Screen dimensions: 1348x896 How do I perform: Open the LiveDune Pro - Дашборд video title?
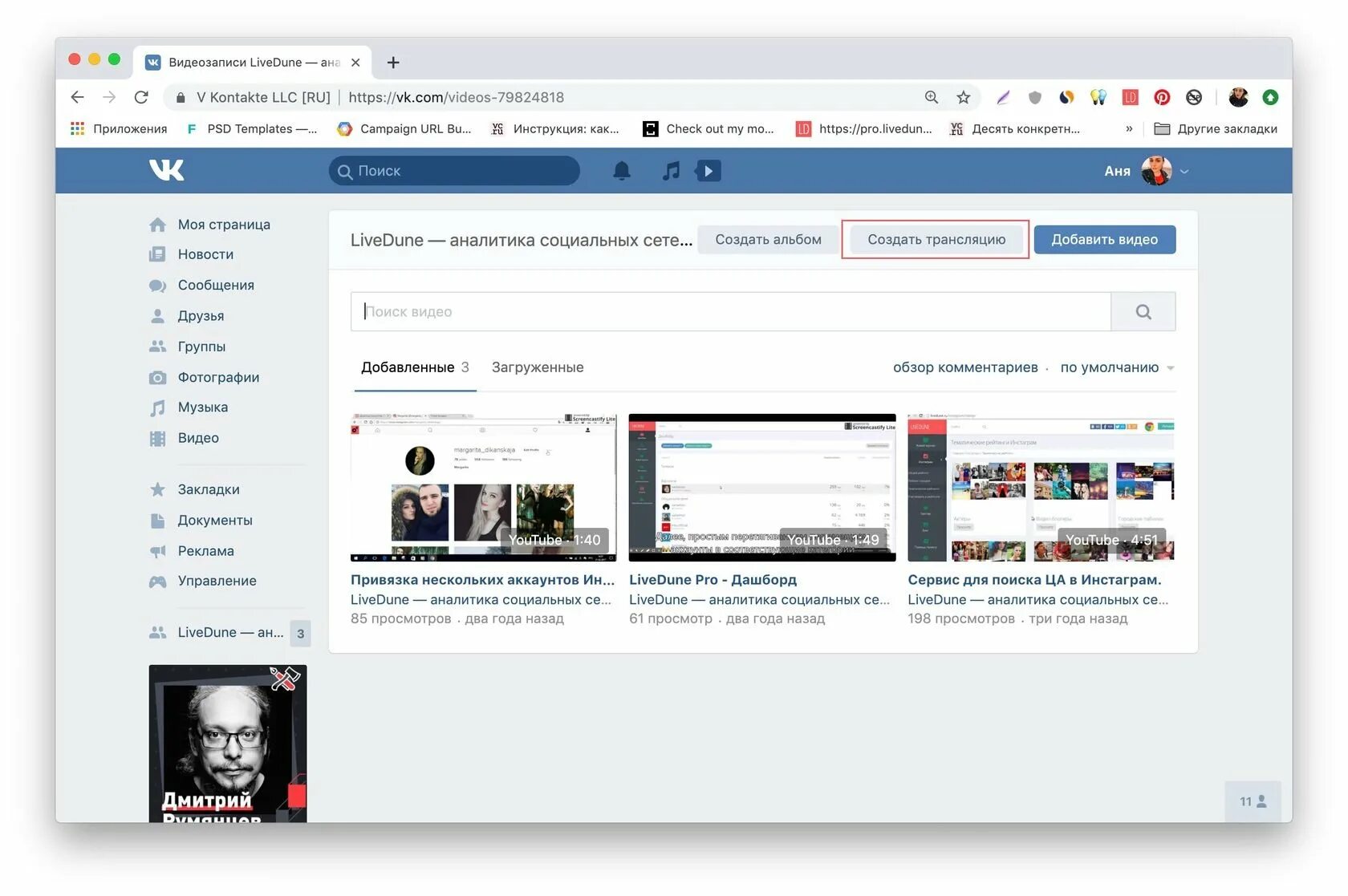(713, 580)
